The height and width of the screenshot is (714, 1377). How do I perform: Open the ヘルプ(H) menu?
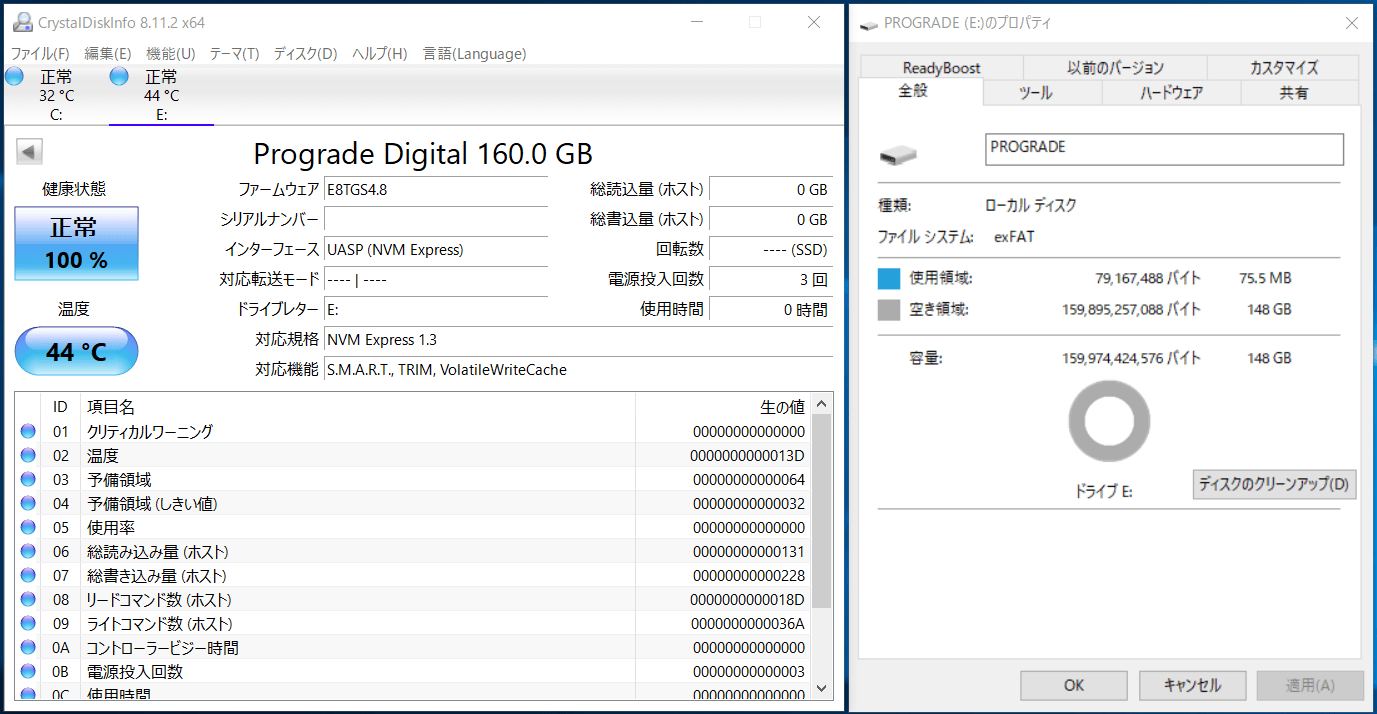[380, 53]
